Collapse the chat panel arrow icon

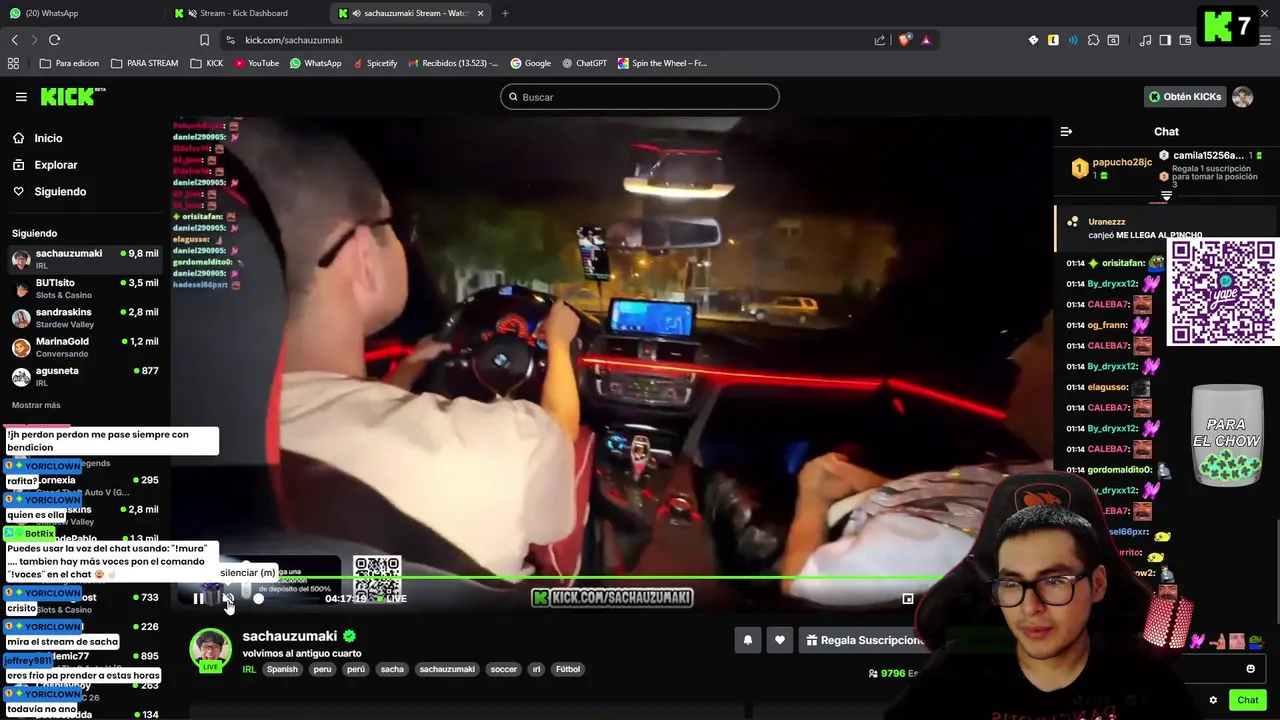(1066, 131)
